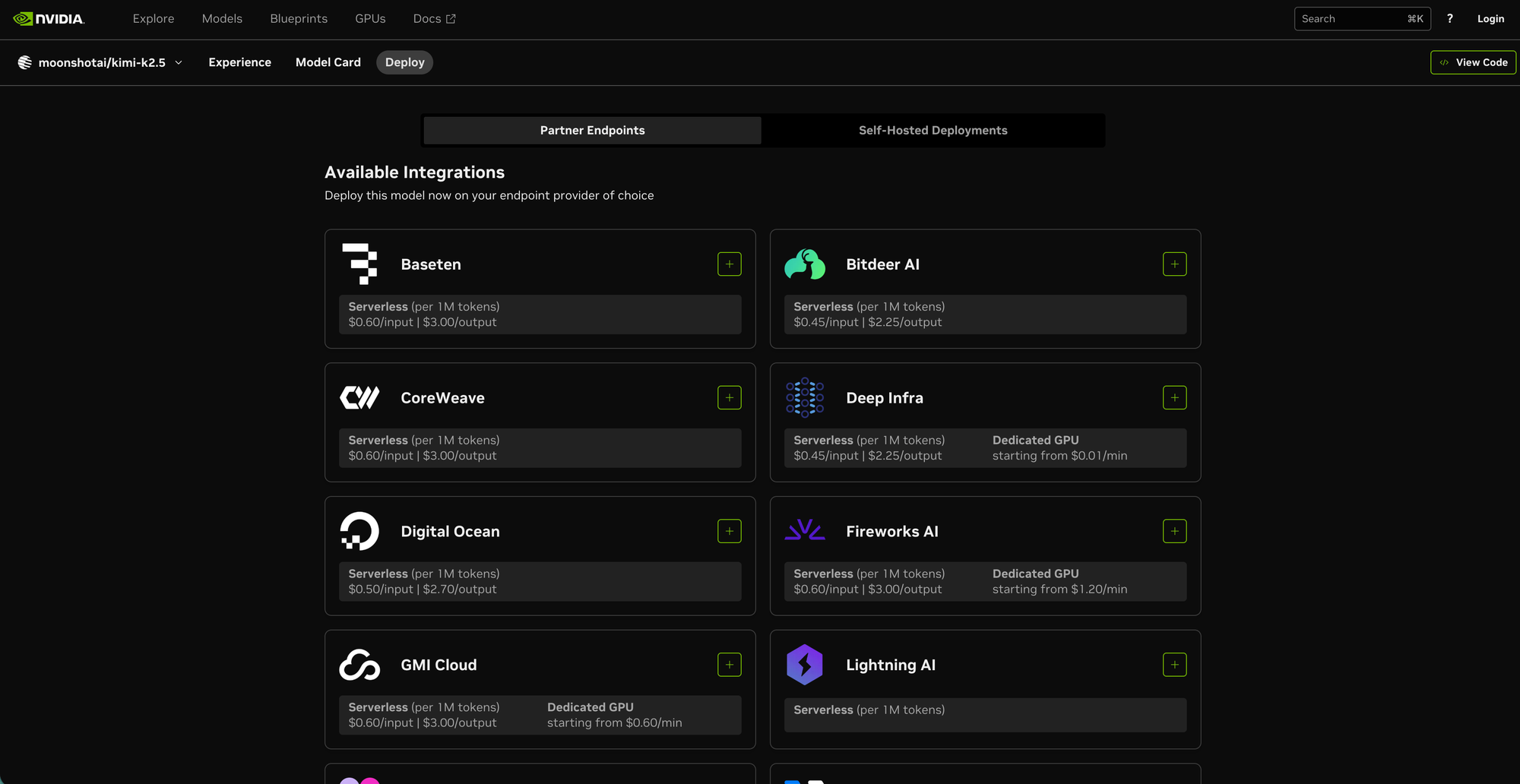Click the Login button
The height and width of the screenshot is (784, 1520).
[1490, 18]
